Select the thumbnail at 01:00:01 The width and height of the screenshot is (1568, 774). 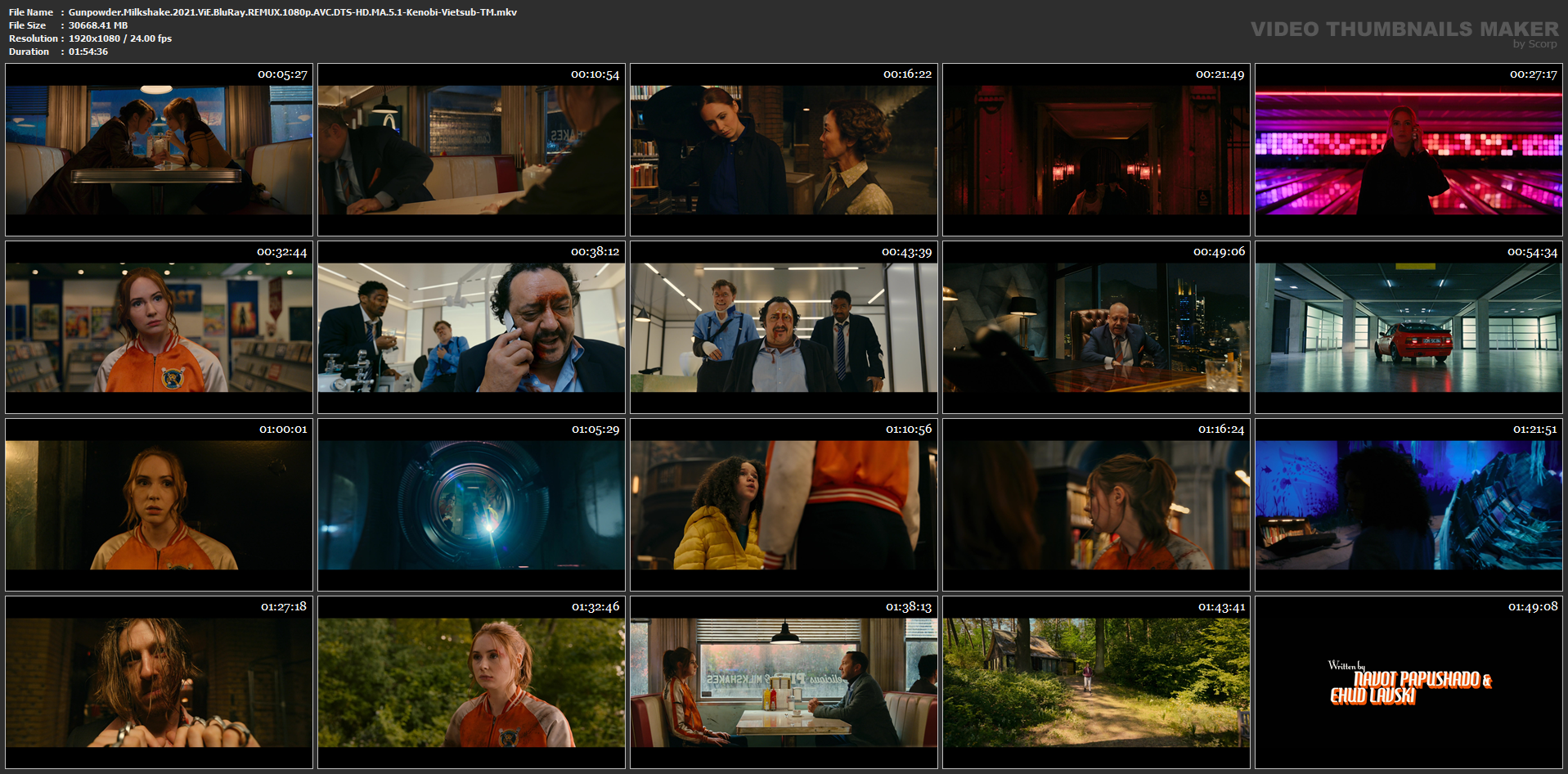pyautogui.click(x=159, y=505)
